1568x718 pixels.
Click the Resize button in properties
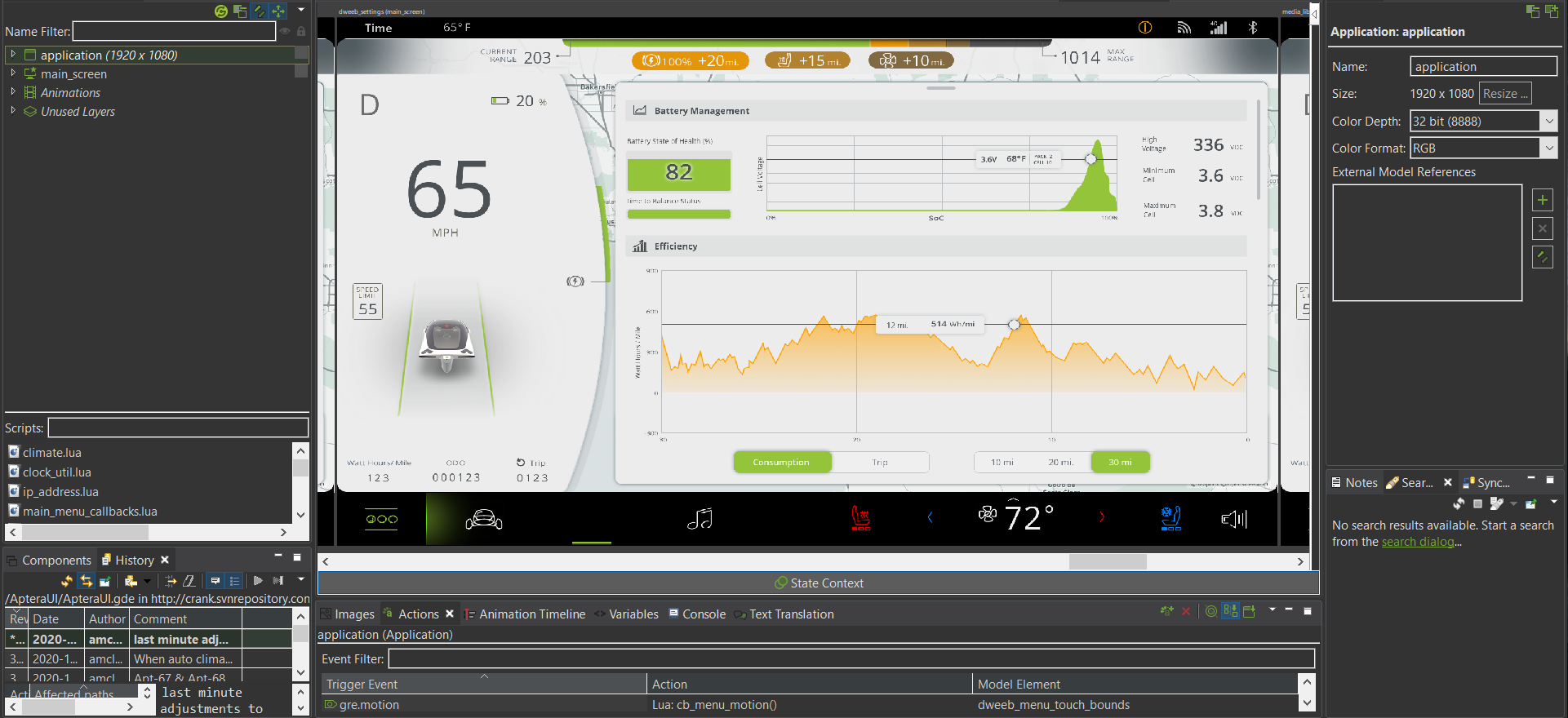click(1504, 93)
